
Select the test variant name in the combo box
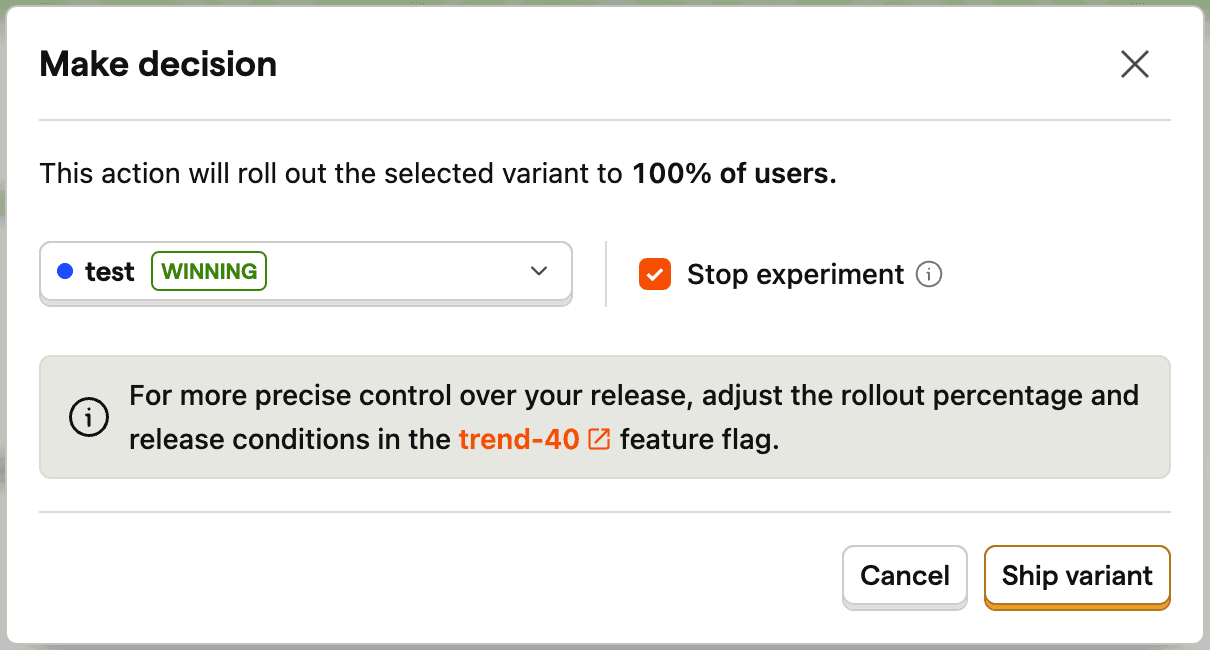(110, 271)
